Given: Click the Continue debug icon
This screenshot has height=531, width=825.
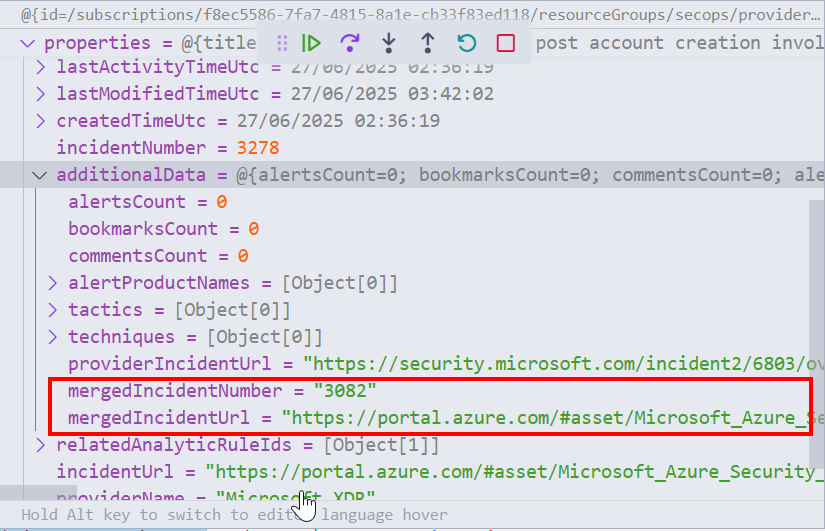Looking at the screenshot, I should pos(312,43).
